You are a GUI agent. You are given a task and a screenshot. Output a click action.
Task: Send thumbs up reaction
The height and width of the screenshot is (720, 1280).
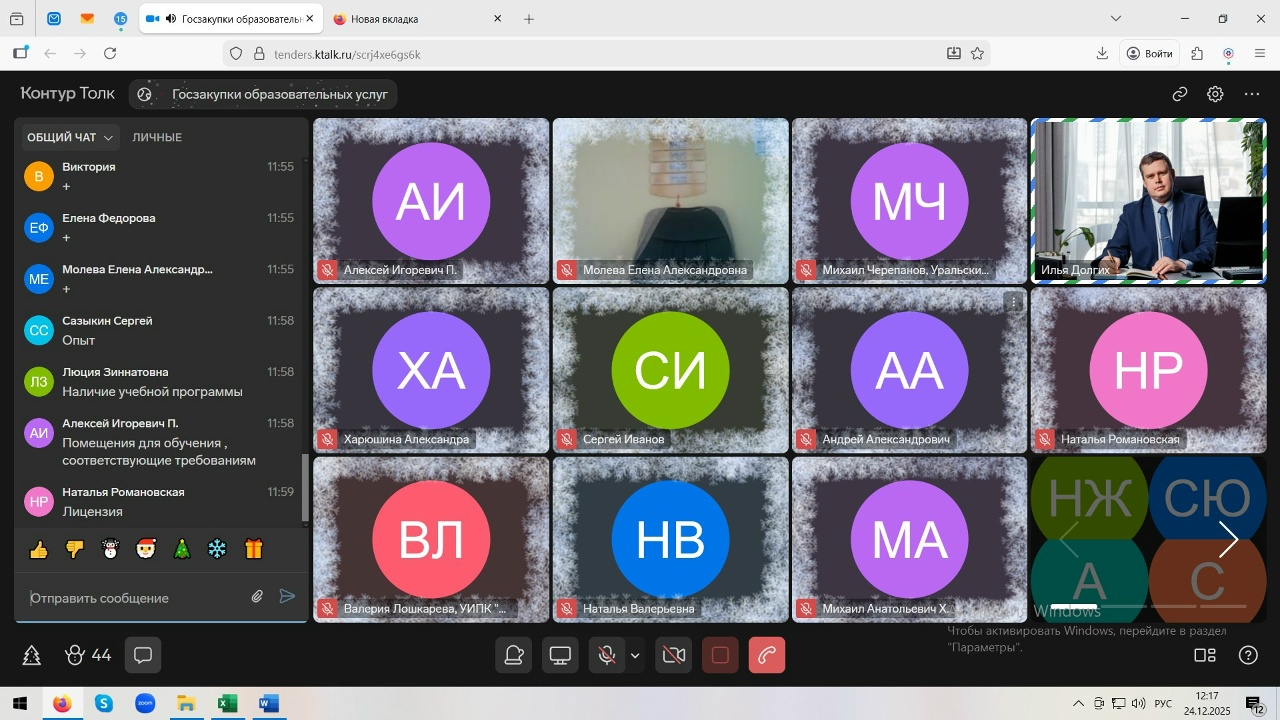tap(39, 549)
